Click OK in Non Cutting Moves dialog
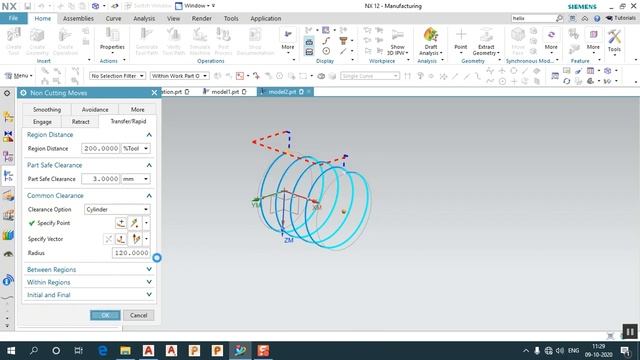Image resolution: width=640 pixels, height=360 pixels. pyautogui.click(x=105, y=315)
